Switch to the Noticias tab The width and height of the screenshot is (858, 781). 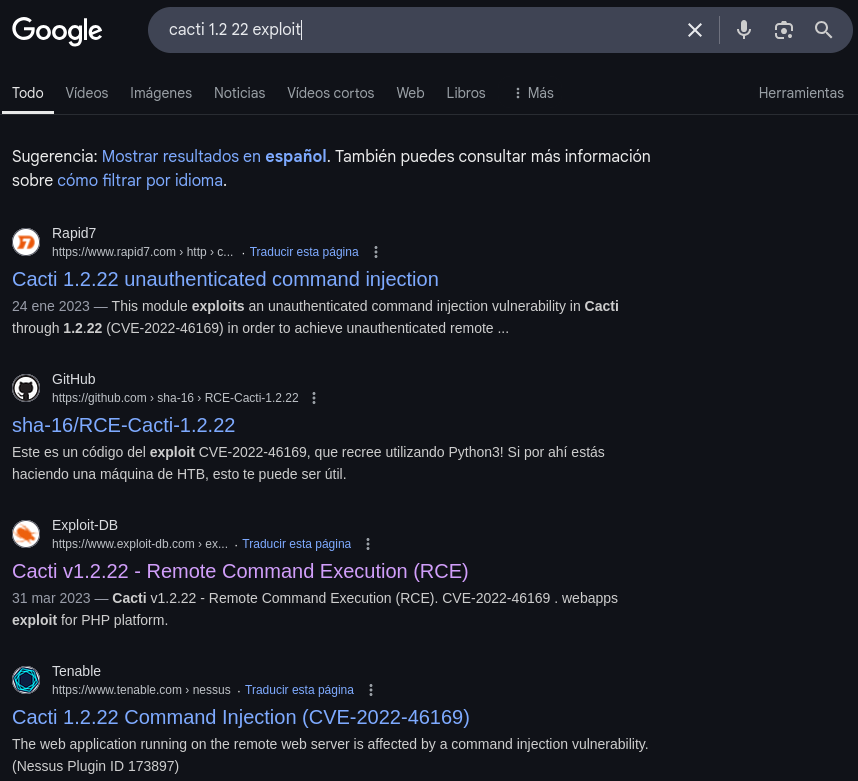(239, 93)
